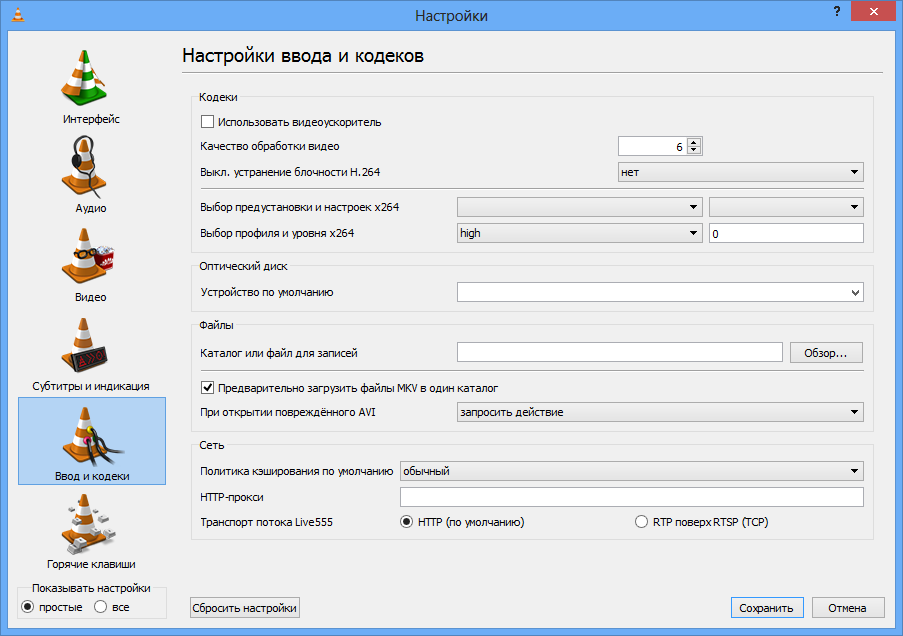The height and width of the screenshot is (636, 903).
Task: Expand the x264 tuning dropdown
Action: tap(786, 207)
